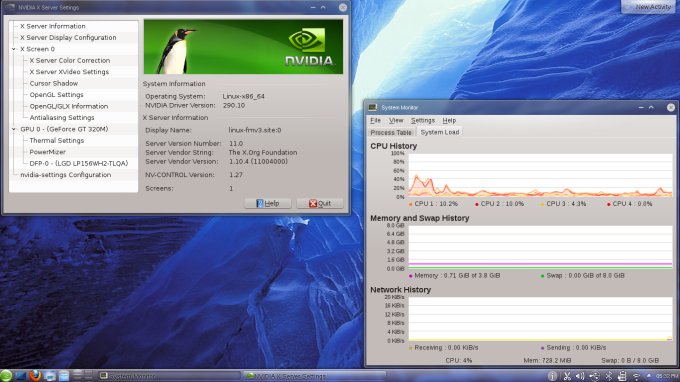Open System Monitor Help menu
Viewport: 680px width, 382px height.
point(449,121)
